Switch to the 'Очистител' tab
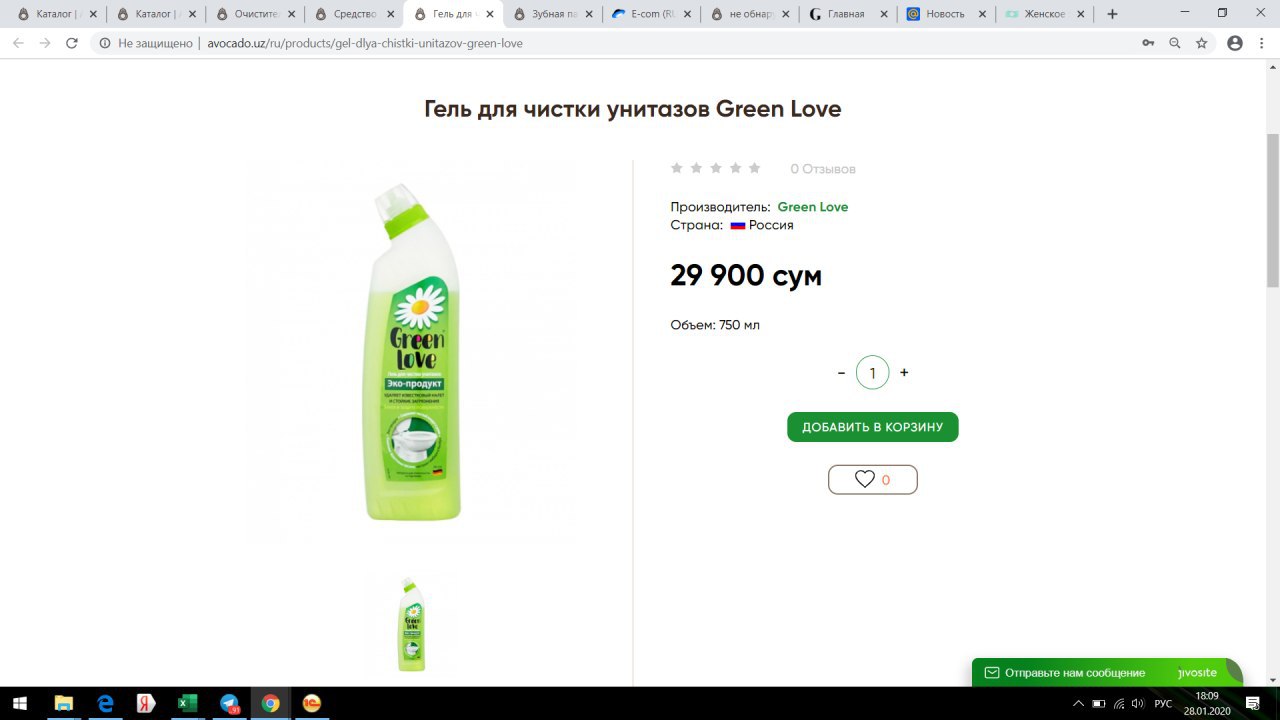1280x720 pixels. click(247, 14)
